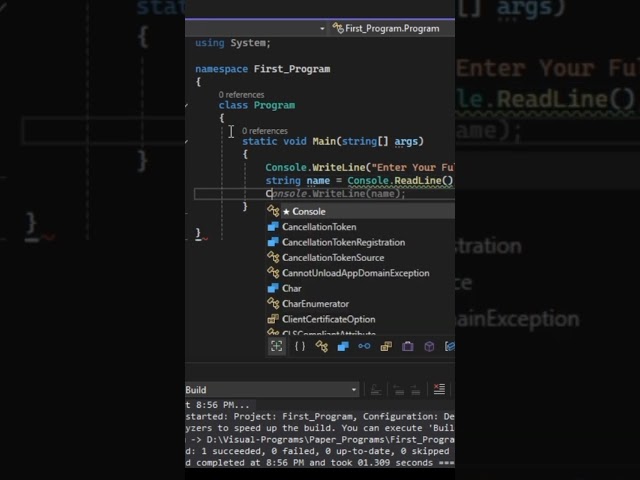Toggle the classes filter icon in IntelliSense
640x480 pixels.
tap(322, 347)
